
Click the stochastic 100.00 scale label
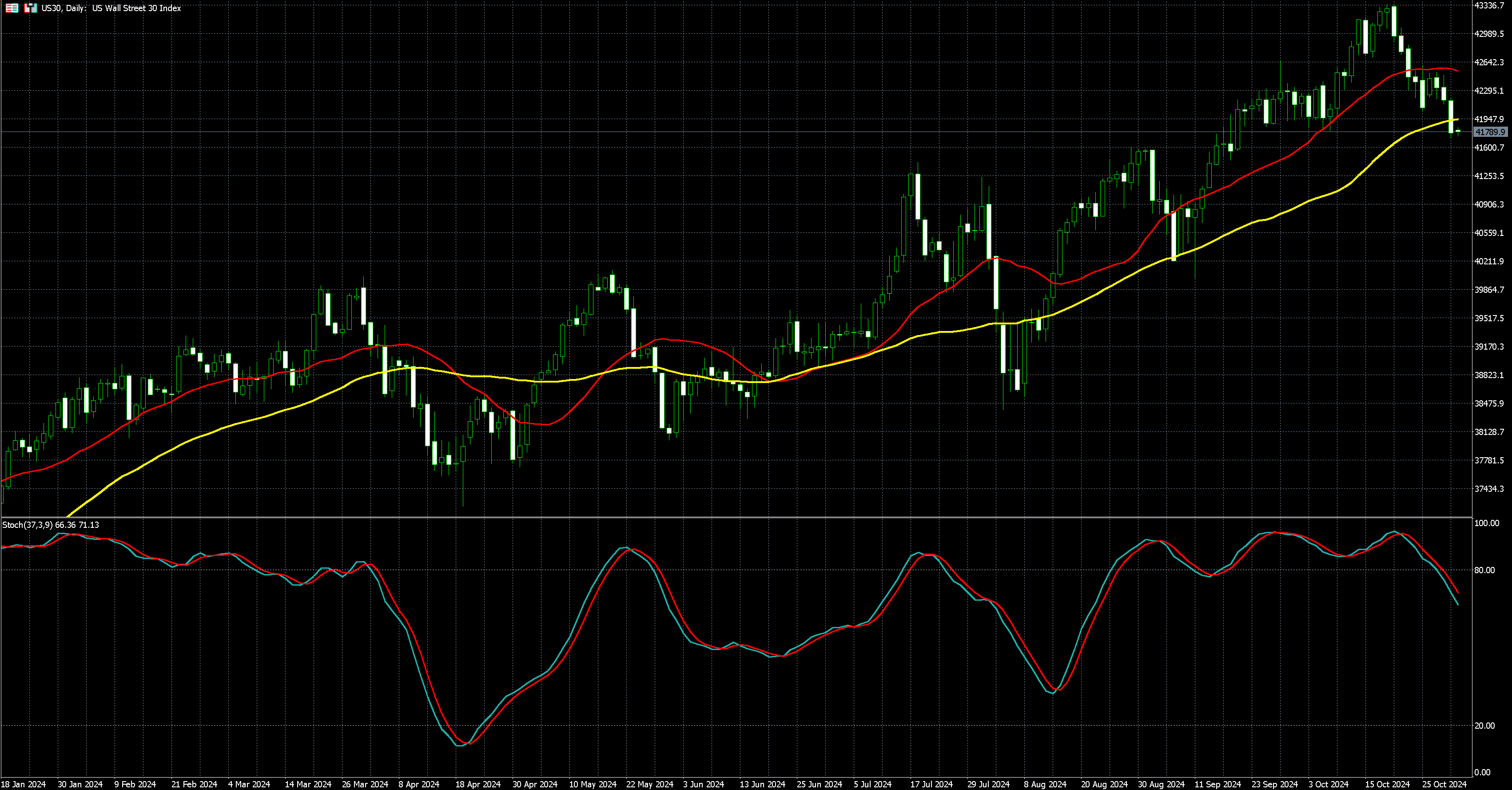[x=1486, y=523]
